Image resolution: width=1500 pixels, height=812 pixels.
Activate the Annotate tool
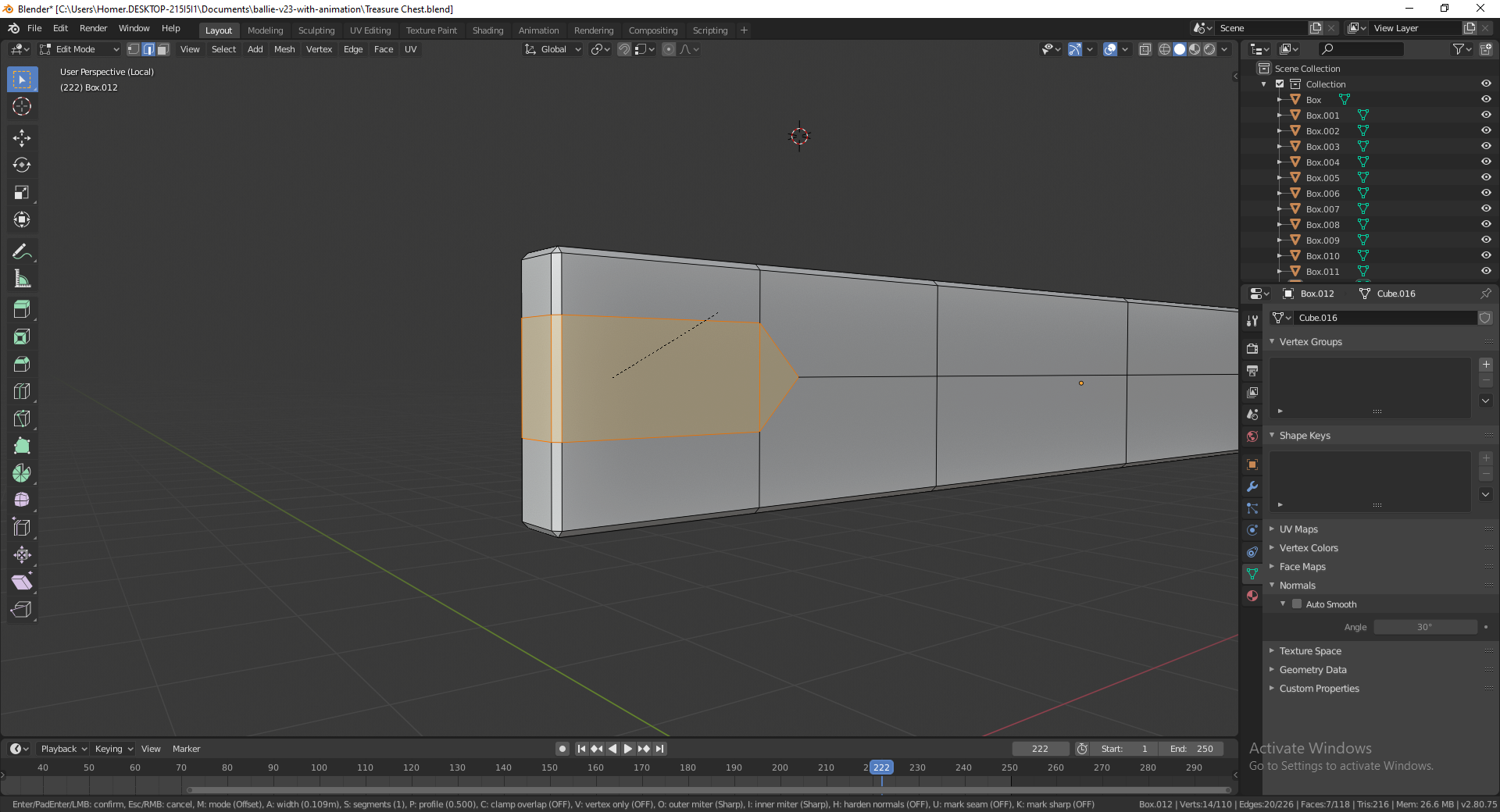click(22, 251)
